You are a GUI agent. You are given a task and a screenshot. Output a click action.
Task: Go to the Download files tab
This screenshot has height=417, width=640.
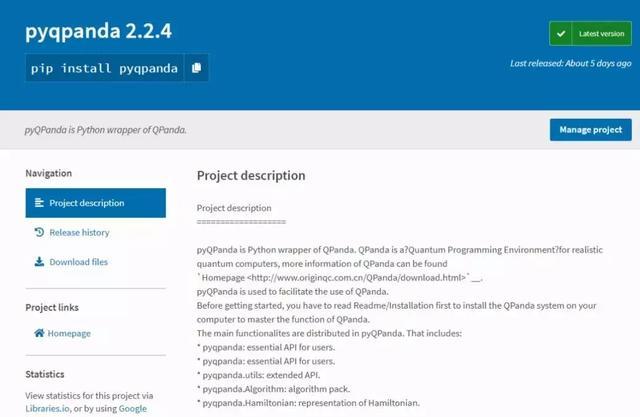point(78,262)
